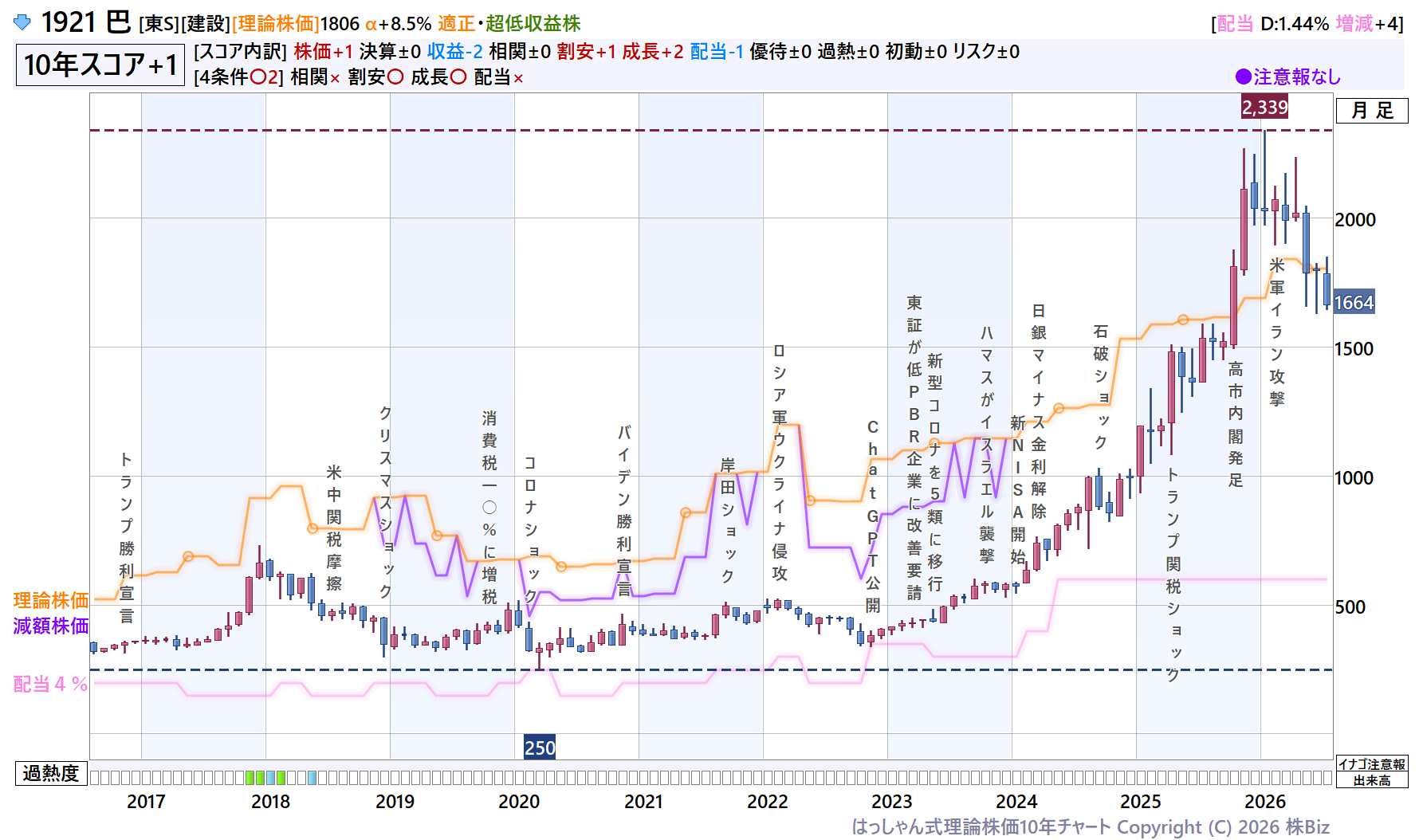Image resolution: width=1419 pixels, height=840 pixels.
Task: Click the 米中関税摩擦 event label
Action: pyautogui.click(x=334, y=528)
